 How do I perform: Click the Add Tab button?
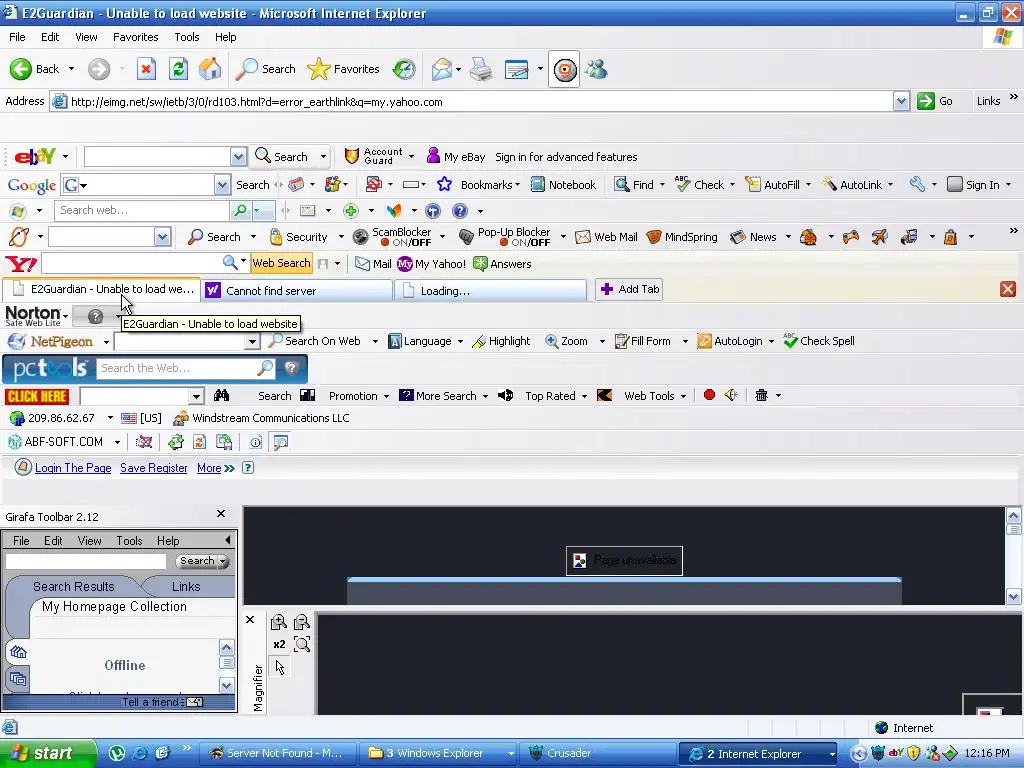pos(630,289)
